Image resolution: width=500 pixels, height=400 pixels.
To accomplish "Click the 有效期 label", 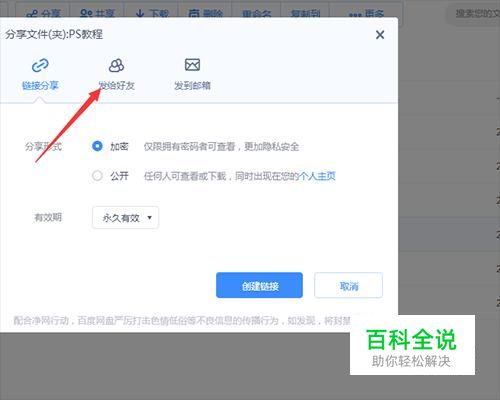I will pyautogui.click(x=48, y=217).
